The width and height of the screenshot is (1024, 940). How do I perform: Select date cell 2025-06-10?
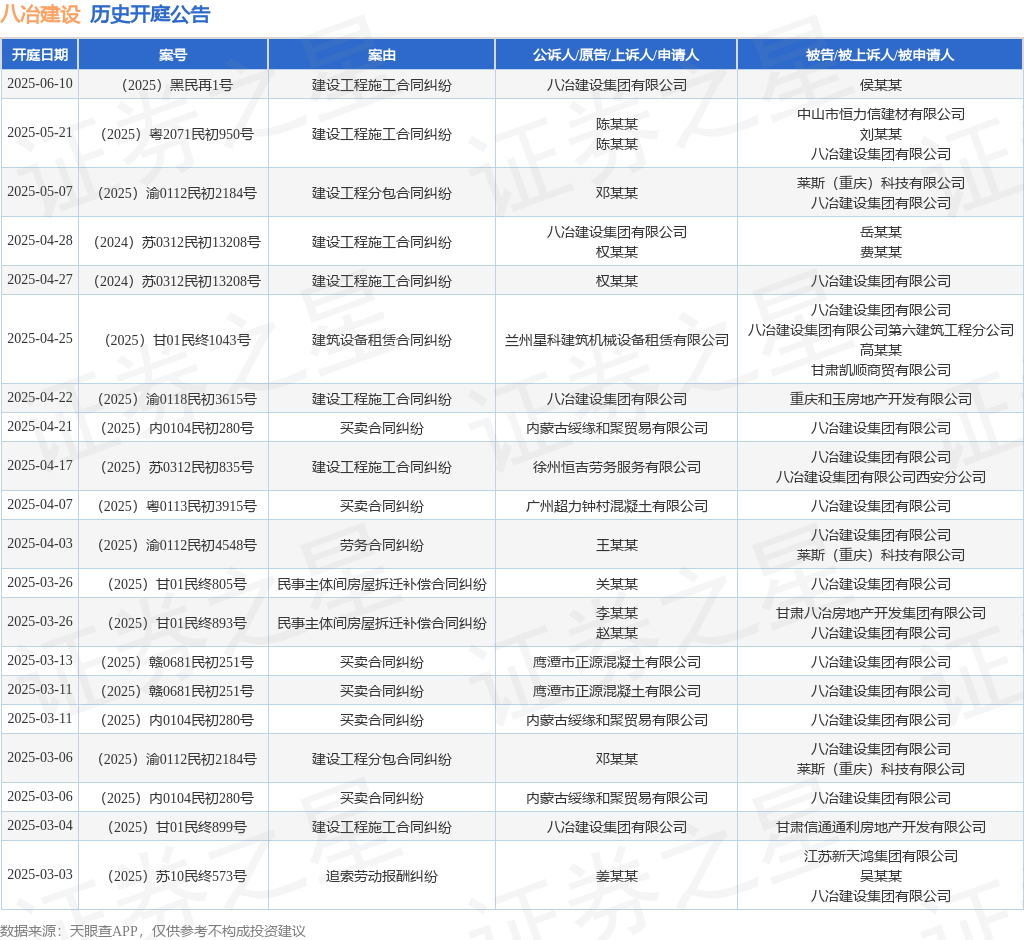point(40,84)
